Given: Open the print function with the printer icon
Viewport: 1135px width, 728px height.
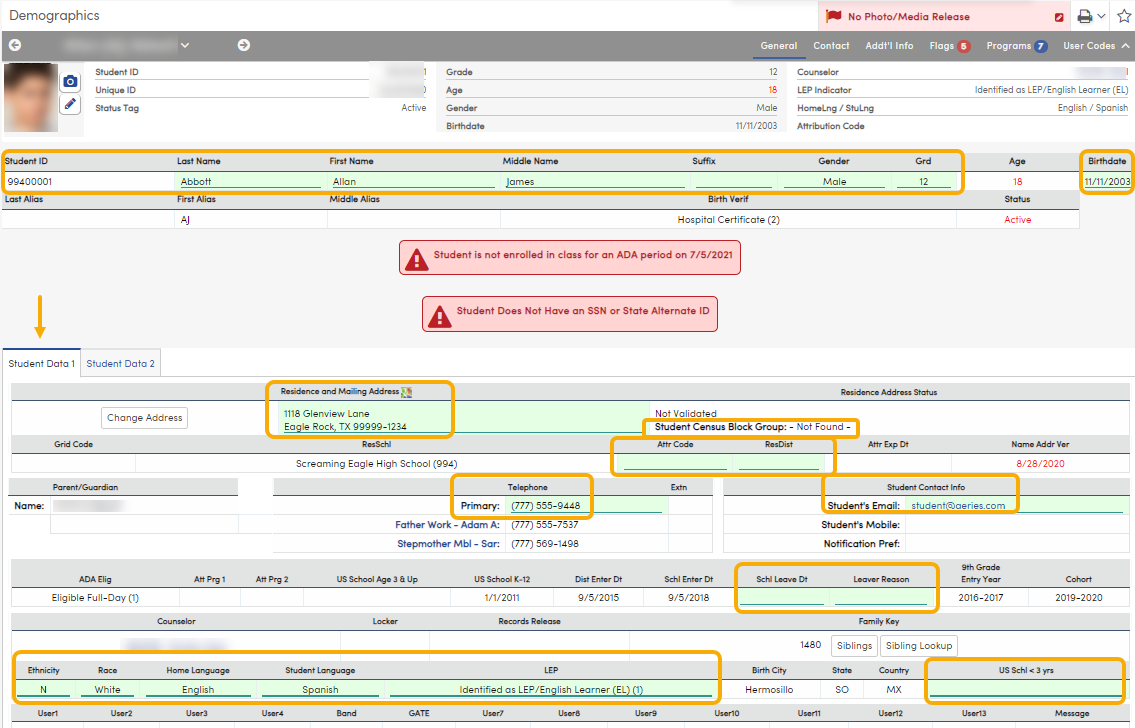Looking at the screenshot, I should 1085,16.
